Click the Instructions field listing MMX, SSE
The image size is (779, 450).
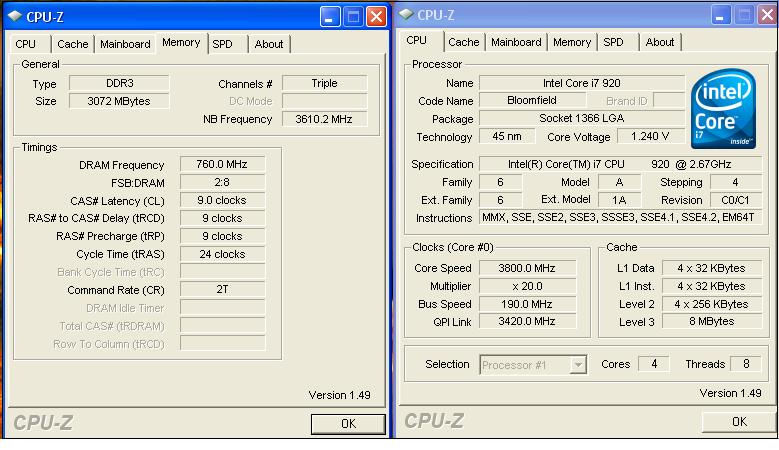(x=620, y=218)
